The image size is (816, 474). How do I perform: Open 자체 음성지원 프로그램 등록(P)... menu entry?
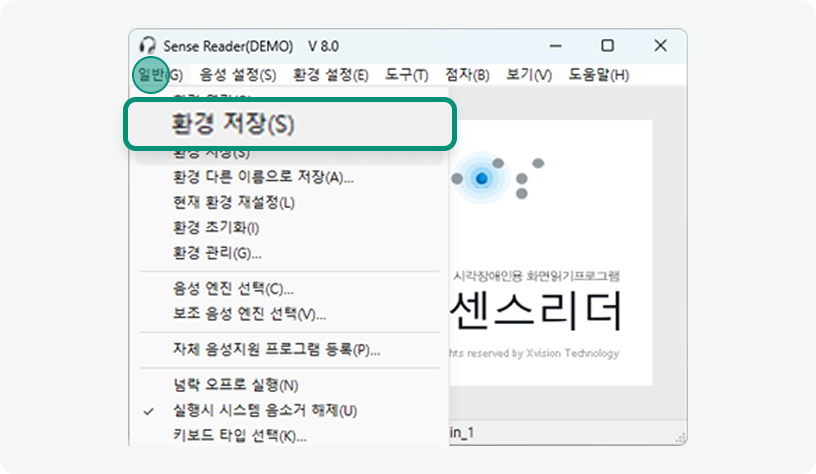pyautogui.click(x=289, y=350)
